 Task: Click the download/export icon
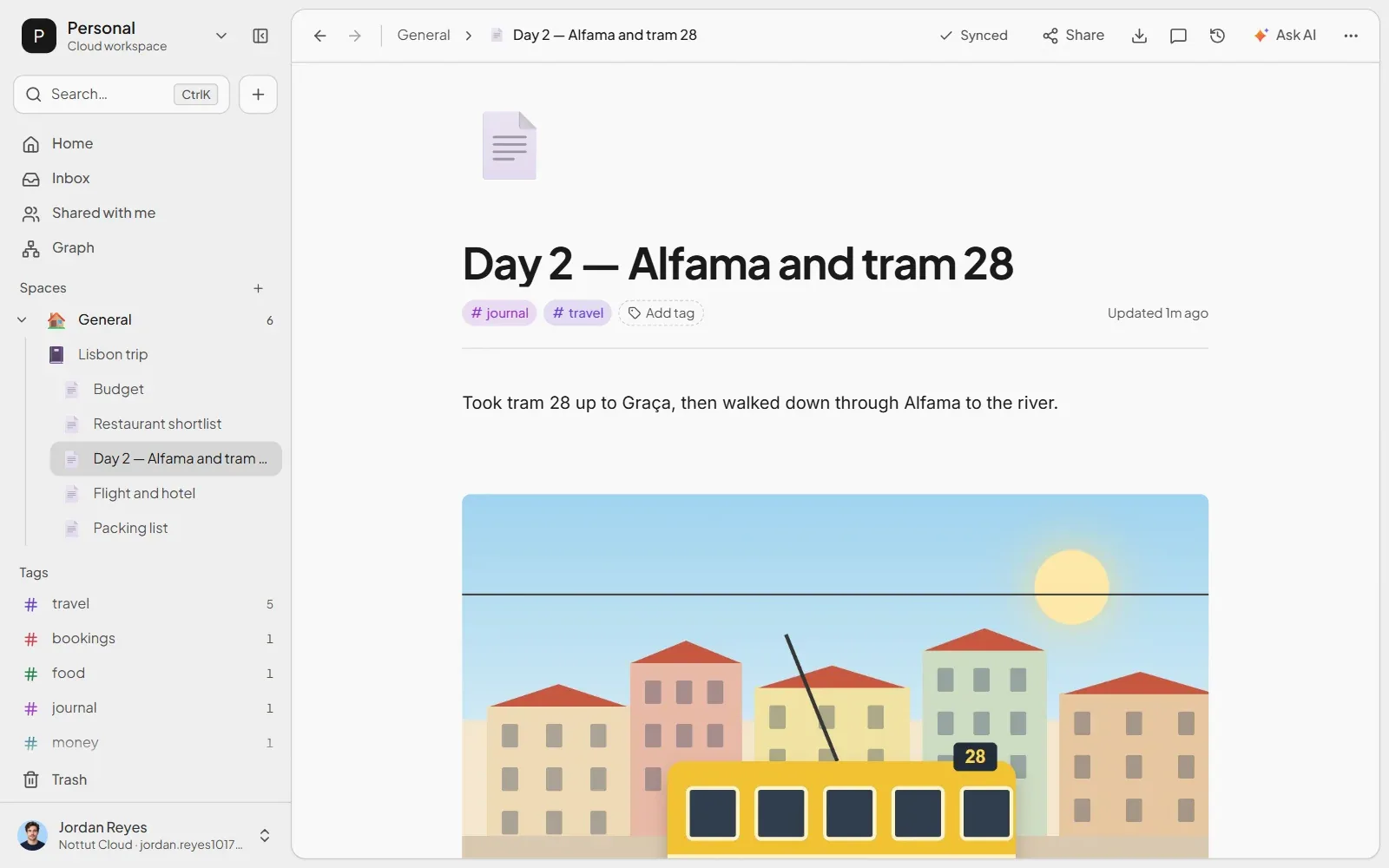(1139, 36)
